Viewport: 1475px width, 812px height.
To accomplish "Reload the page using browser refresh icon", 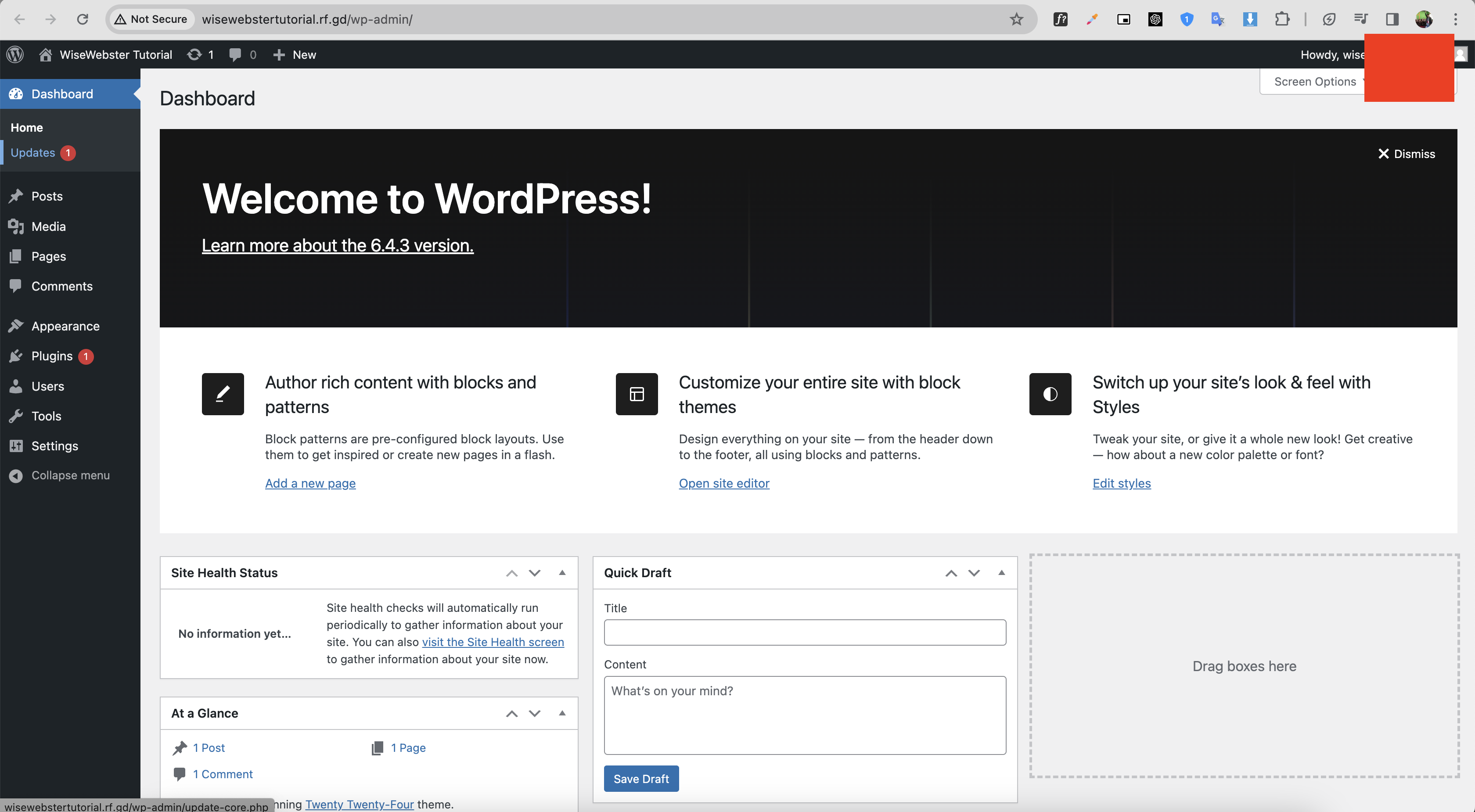I will click(x=83, y=19).
